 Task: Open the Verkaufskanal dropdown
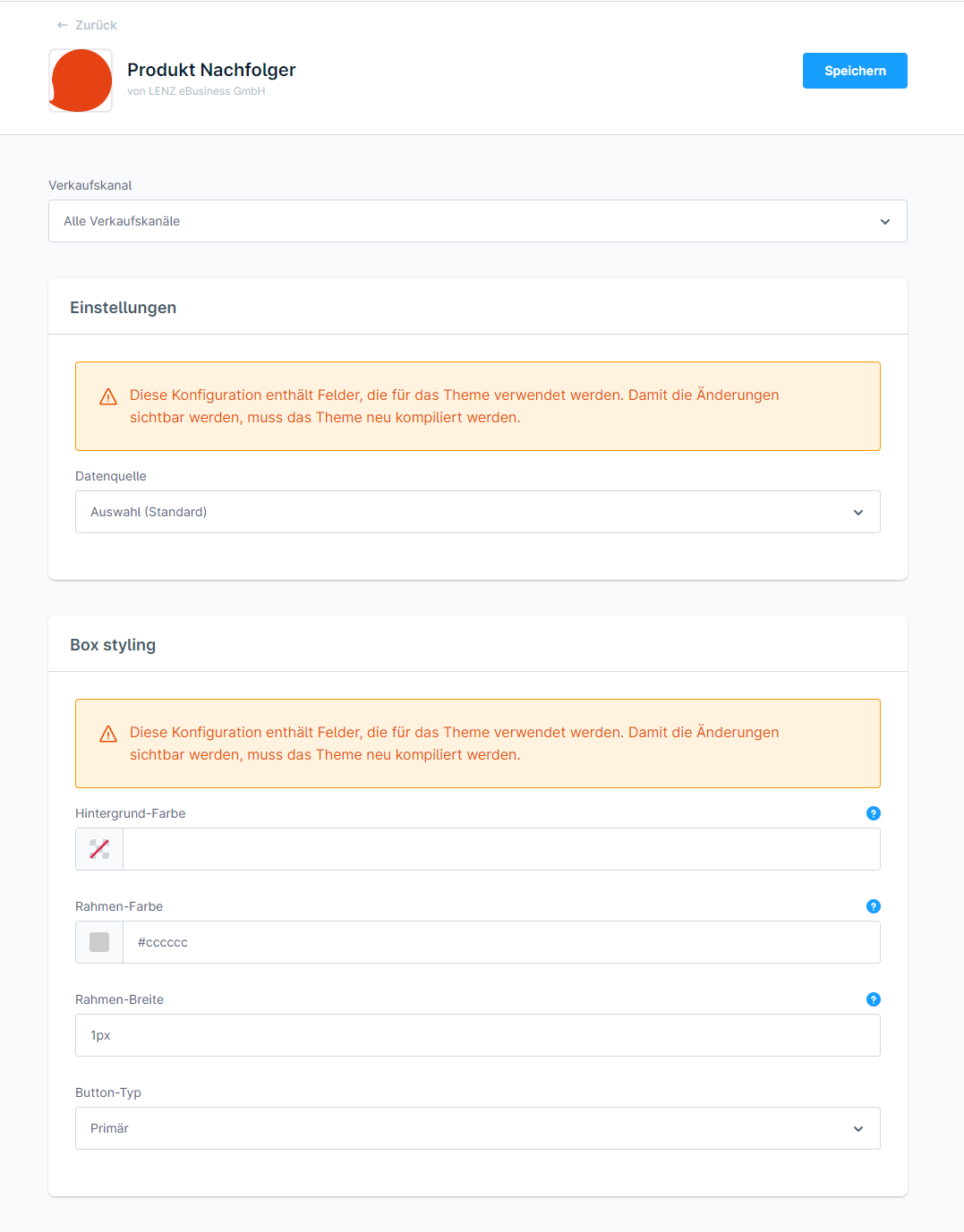point(478,221)
